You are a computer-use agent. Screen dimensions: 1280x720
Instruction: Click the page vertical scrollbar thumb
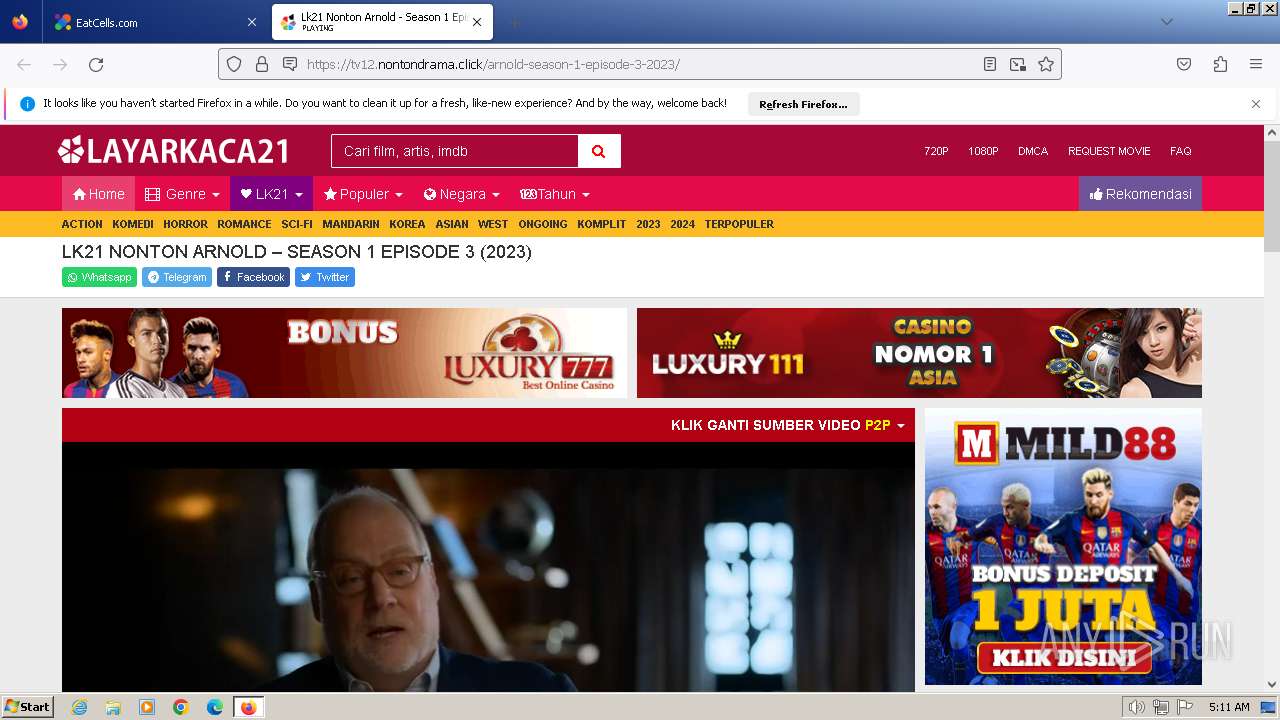pyautogui.click(x=1272, y=195)
